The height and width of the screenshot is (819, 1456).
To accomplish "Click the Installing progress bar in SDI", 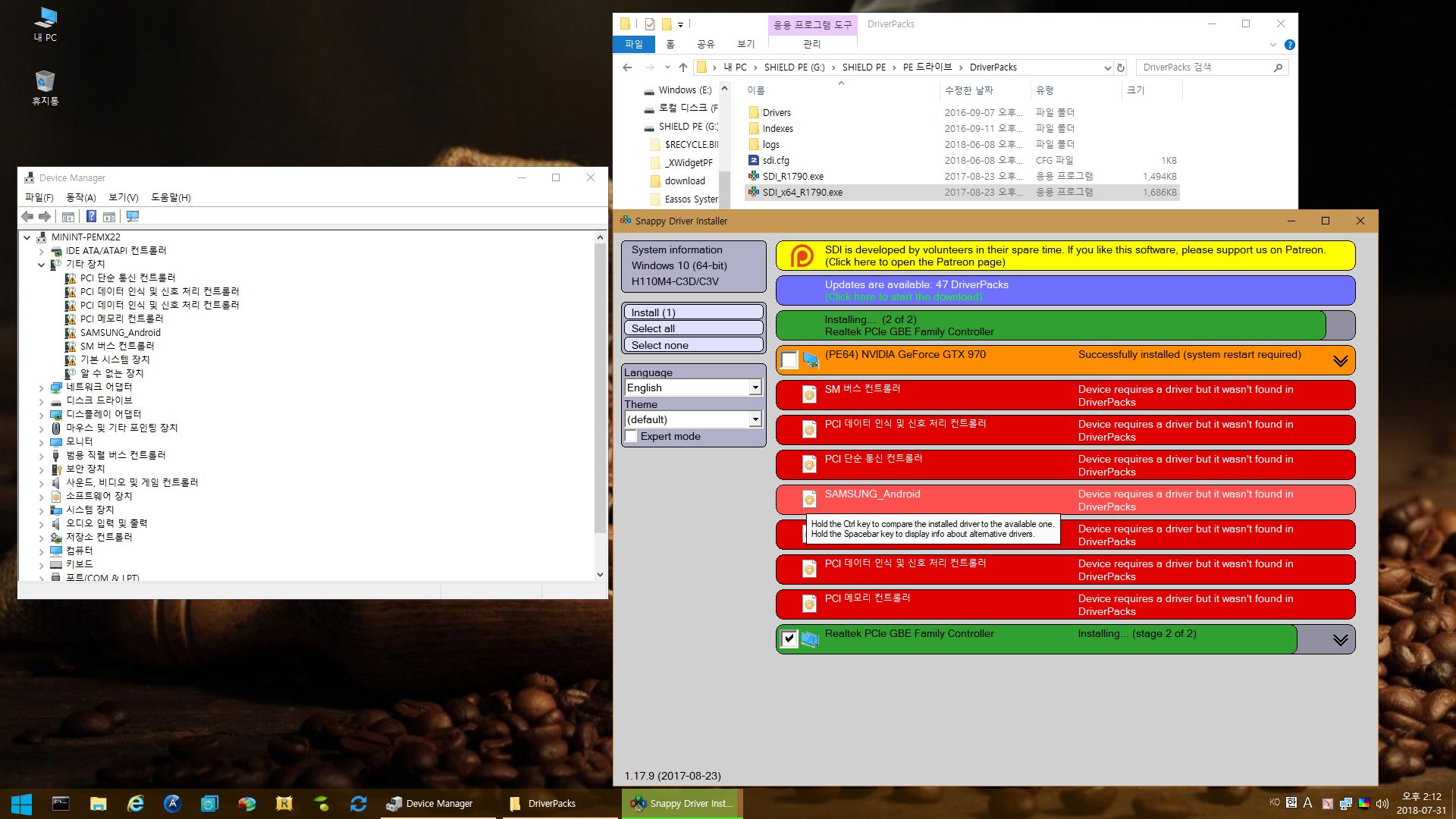I will click(1065, 325).
